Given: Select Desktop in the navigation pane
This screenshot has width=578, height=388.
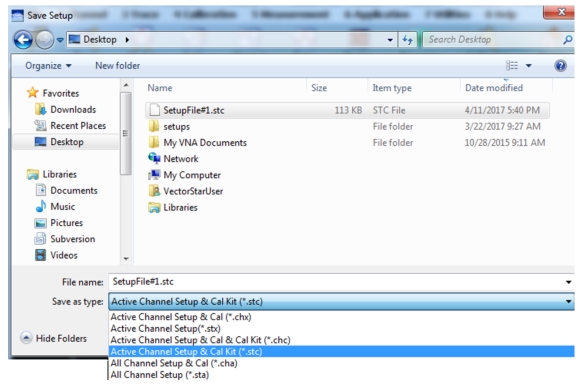Looking at the screenshot, I should [66, 142].
